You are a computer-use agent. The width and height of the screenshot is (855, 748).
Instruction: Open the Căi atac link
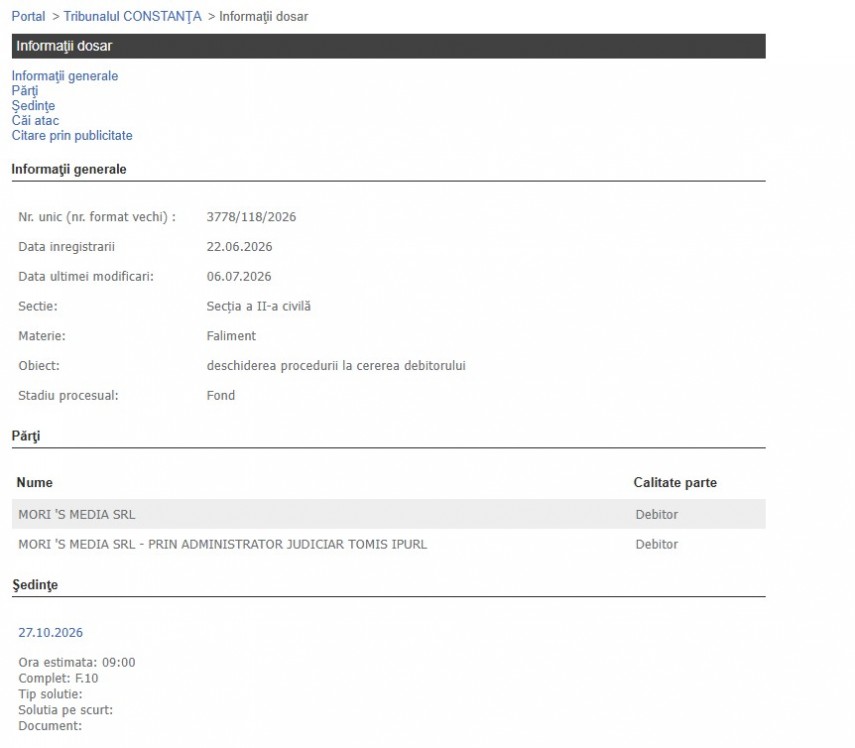coord(35,120)
